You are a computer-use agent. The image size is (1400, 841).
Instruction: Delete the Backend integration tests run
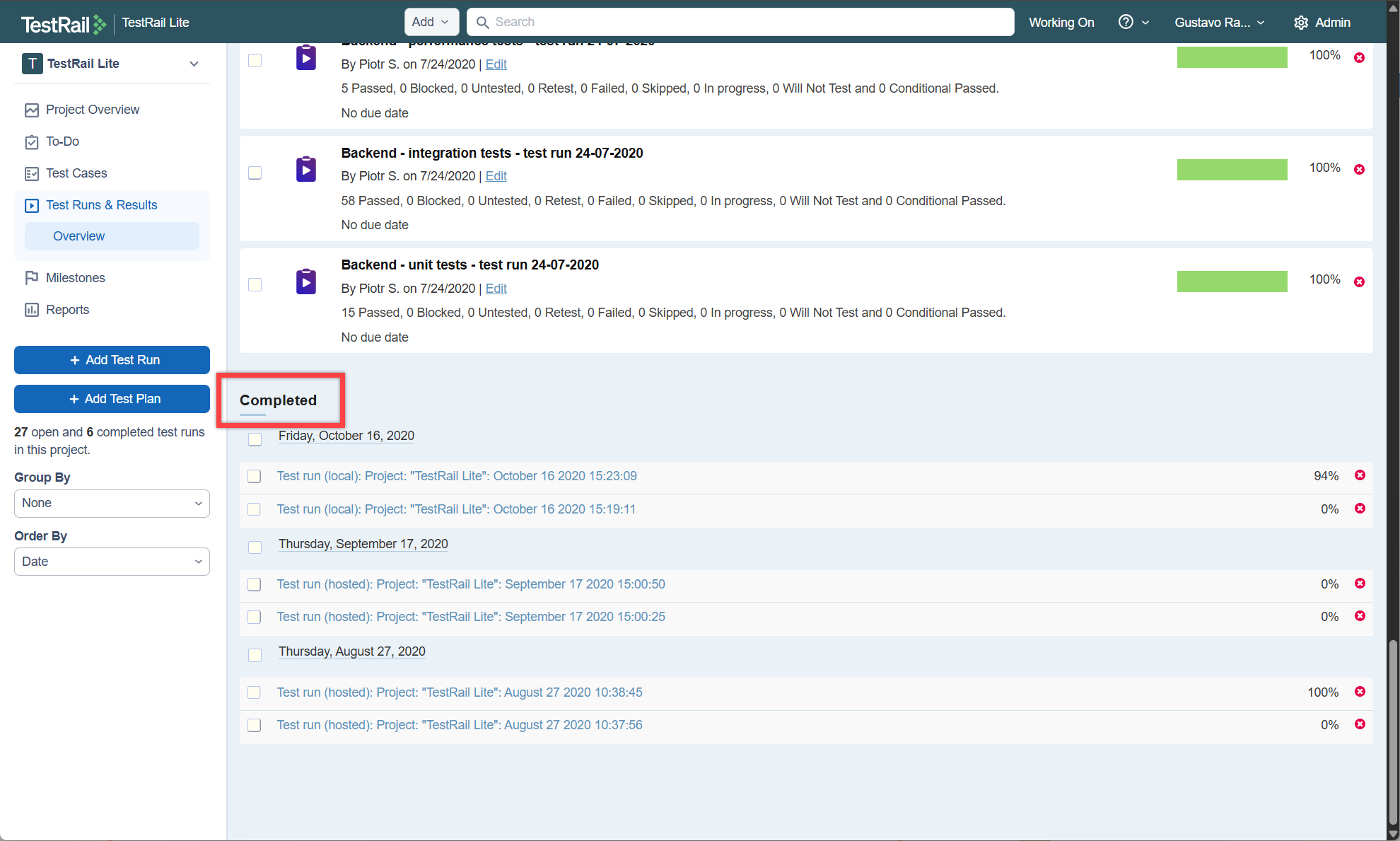click(1359, 170)
